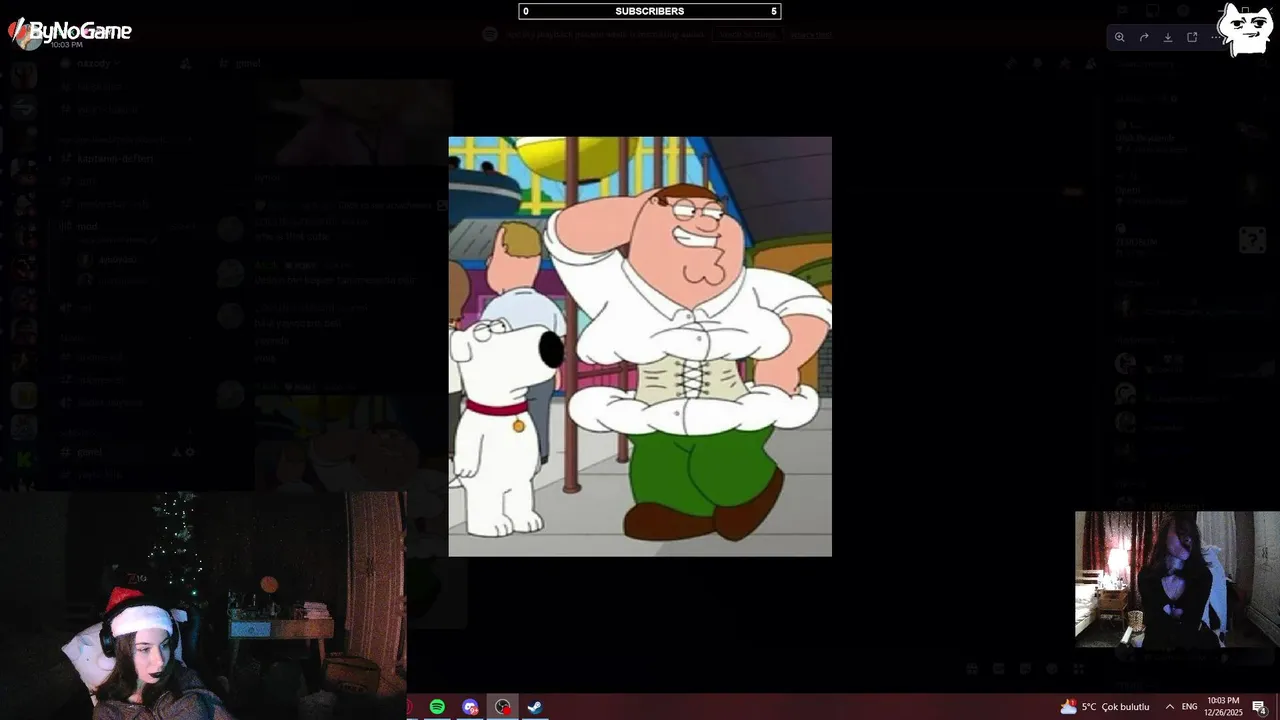Screen dimensions: 1280x720
Task: Zoom the image with the magnifier icon
Action: [1119, 37]
